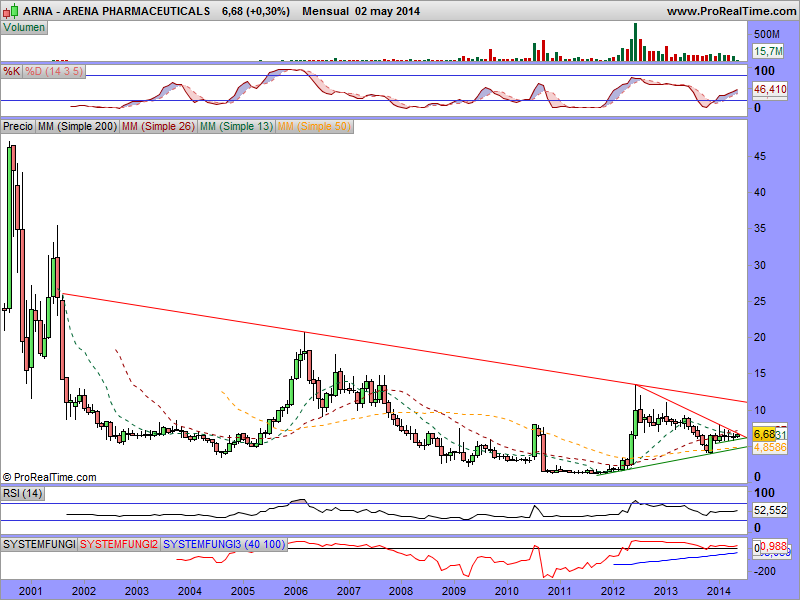
Task: Open MM (Simple 50) moving average label
Action: click(314, 127)
